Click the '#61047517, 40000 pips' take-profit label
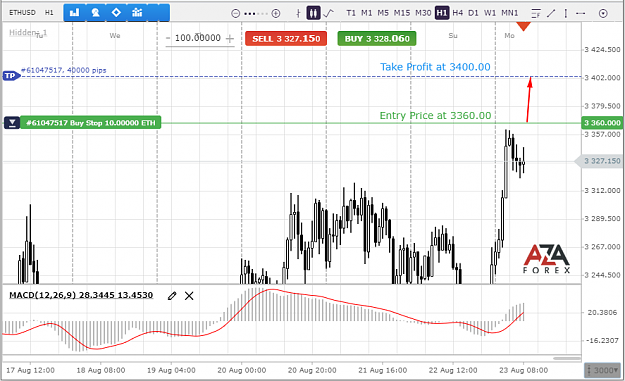The width and height of the screenshot is (625, 381). click(x=64, y=70)
